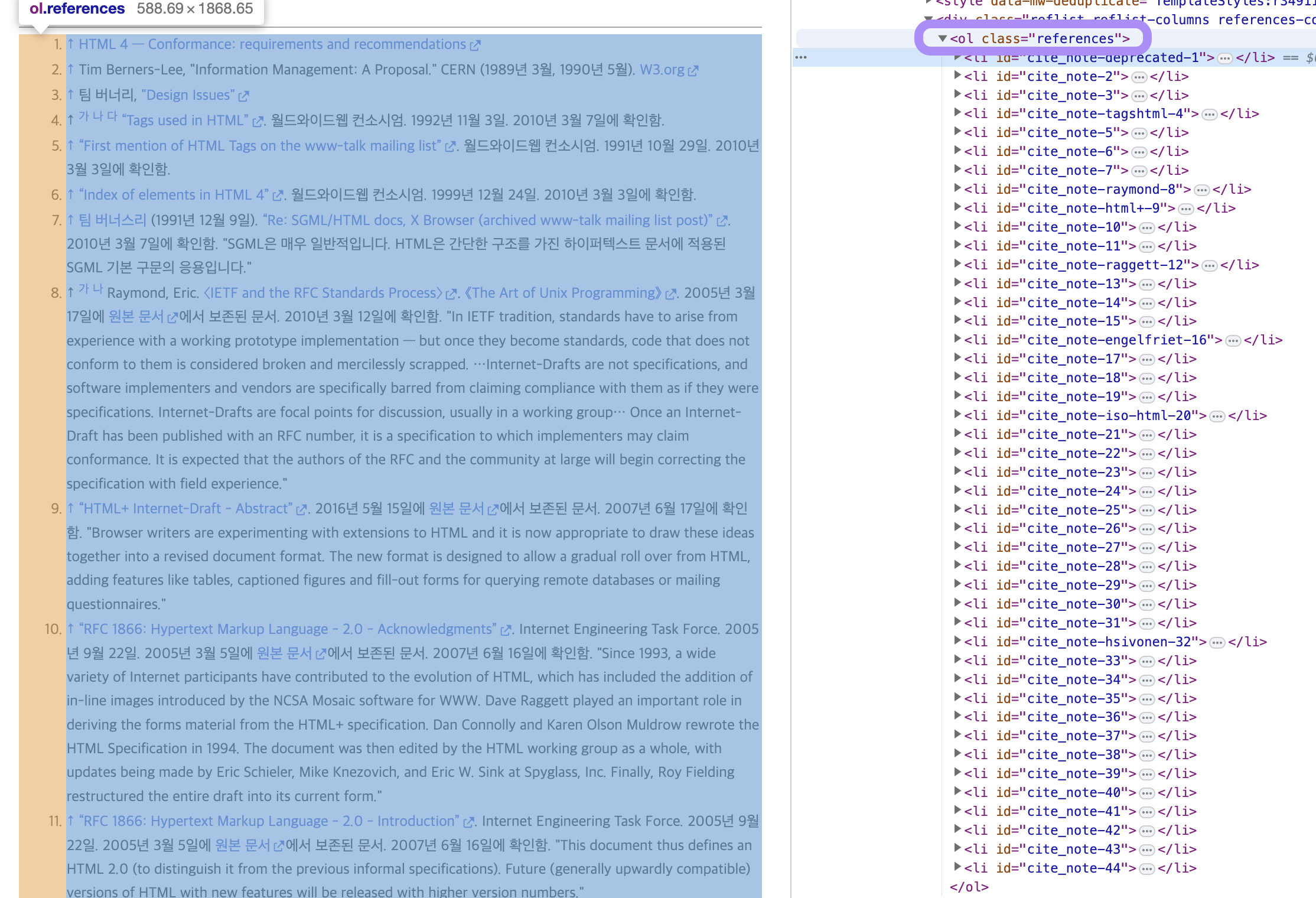The image size is (1316, 898).
Task: Collapse the ol class references node
Action: pyautogui.click(x=943, y=38)
